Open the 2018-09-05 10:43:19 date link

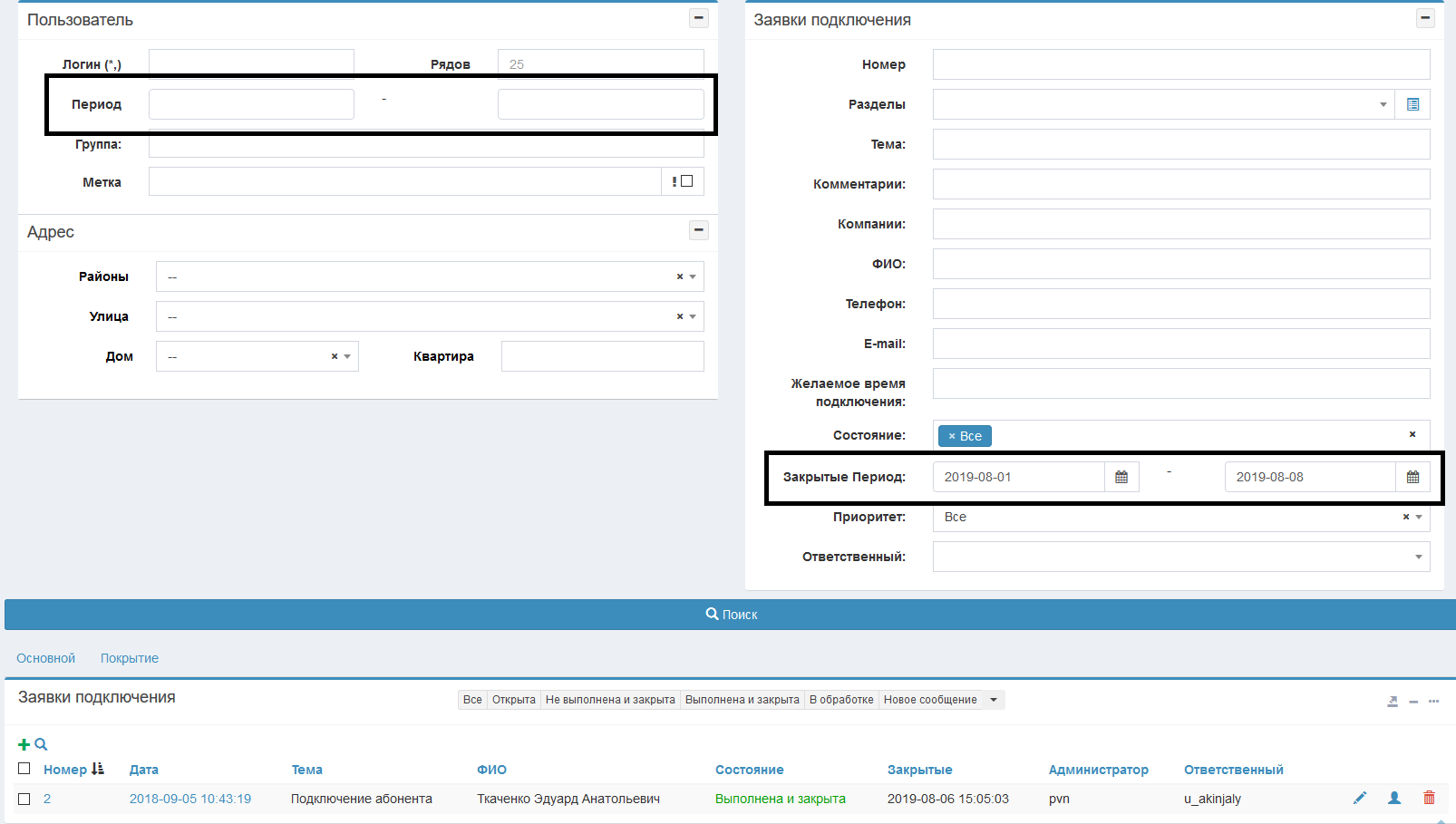[190, 799]
